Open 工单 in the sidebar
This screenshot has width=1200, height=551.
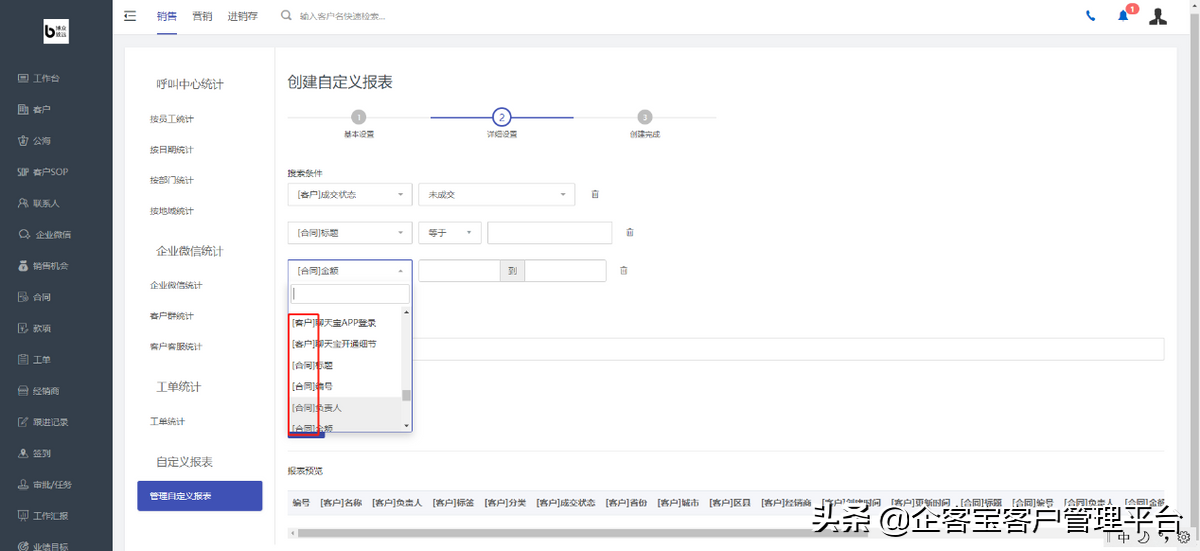point(35,359)
